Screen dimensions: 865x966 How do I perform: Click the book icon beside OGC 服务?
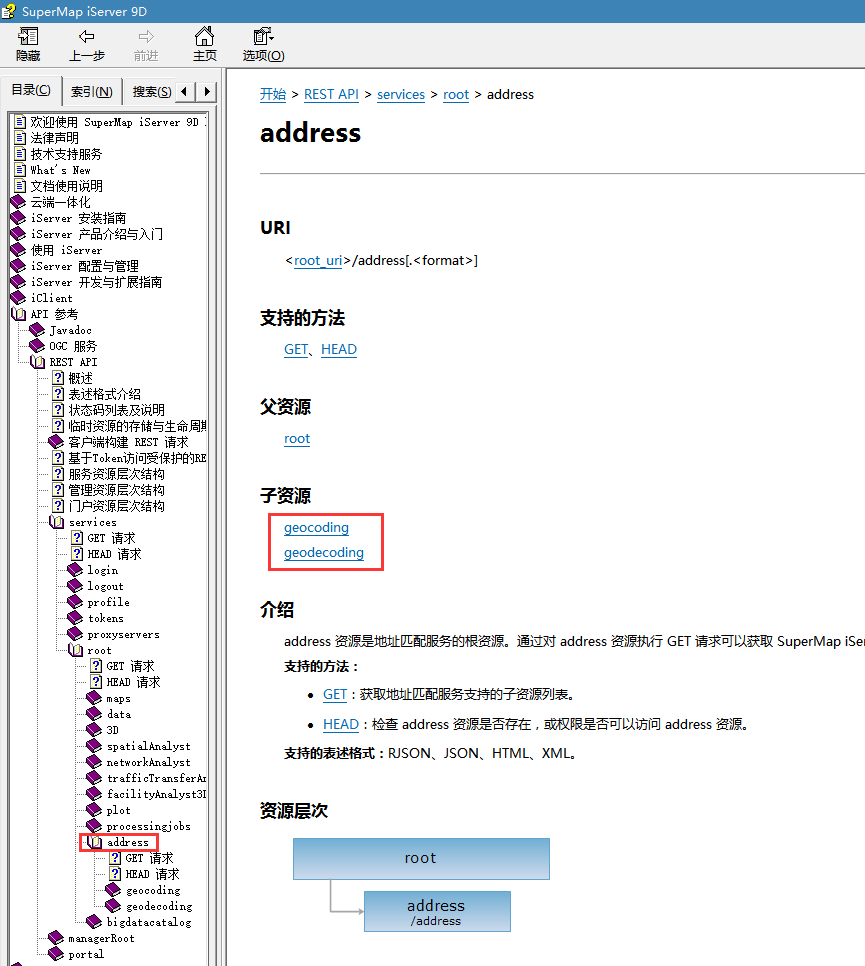click(37, 346)
